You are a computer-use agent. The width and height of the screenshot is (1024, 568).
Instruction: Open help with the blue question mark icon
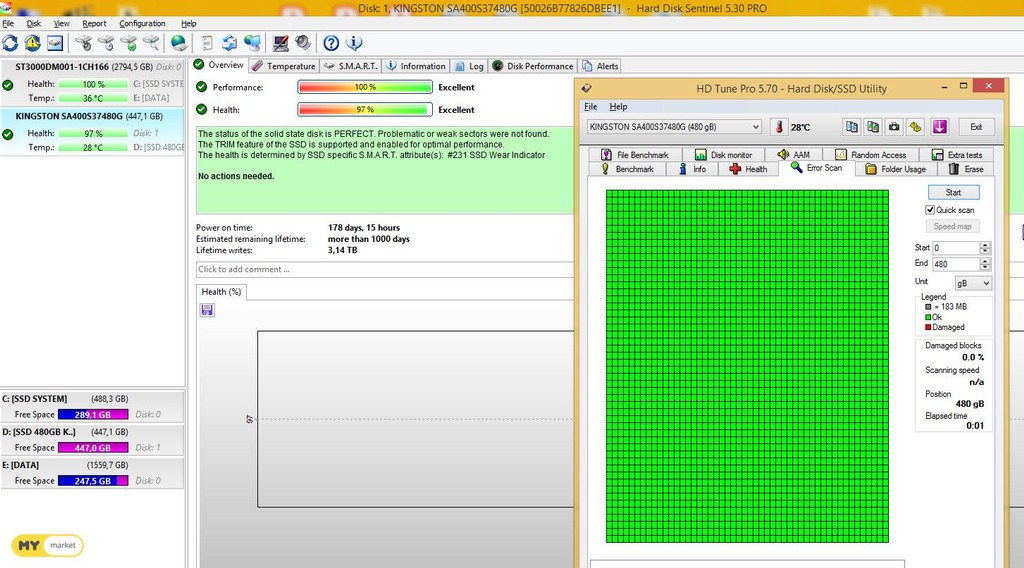click(331, 43)
